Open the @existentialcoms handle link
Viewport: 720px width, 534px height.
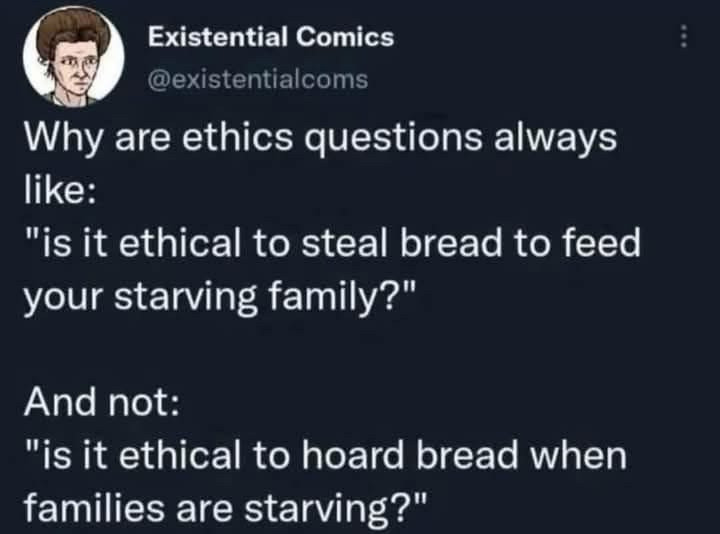pos(258,79)
